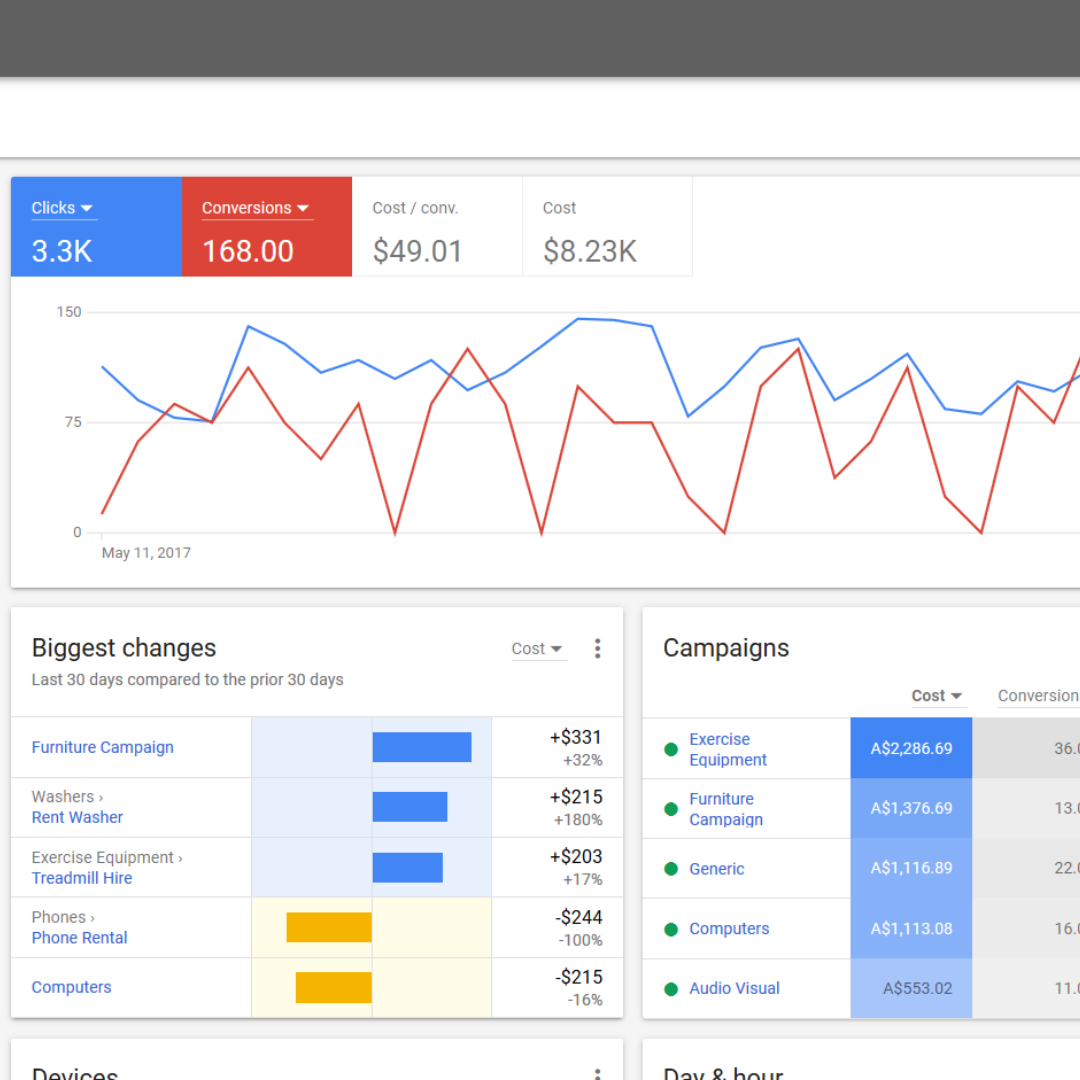Click the green status dot for Furniture Campaign

coord(671,809)
